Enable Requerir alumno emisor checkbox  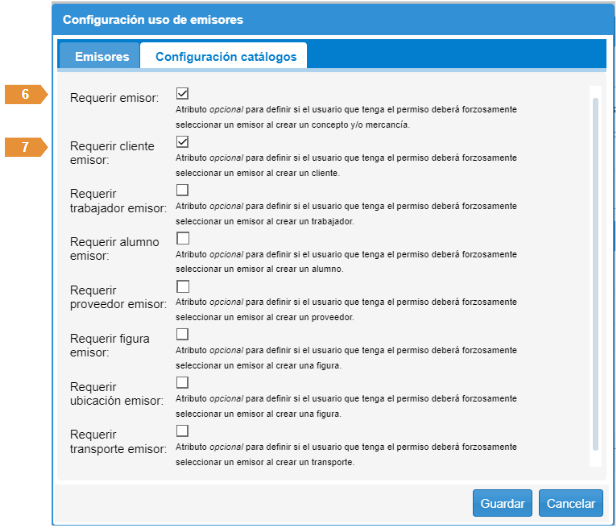pyautogui.click(x=183, y=238)
